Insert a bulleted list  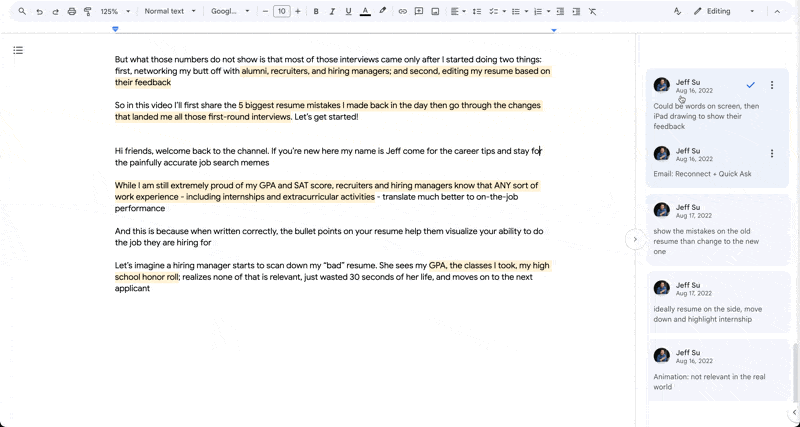(x=516, y=11)
